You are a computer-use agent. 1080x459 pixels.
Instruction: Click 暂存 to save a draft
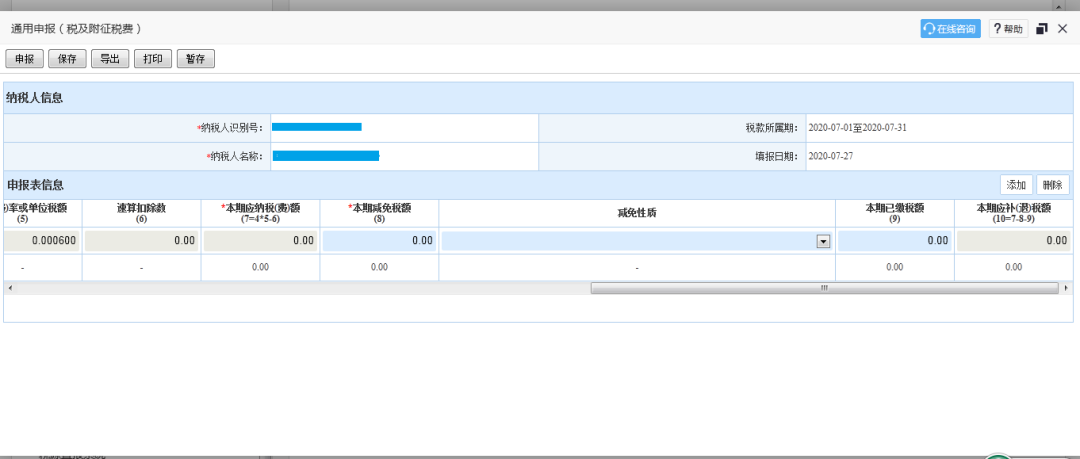coord(196,59)
